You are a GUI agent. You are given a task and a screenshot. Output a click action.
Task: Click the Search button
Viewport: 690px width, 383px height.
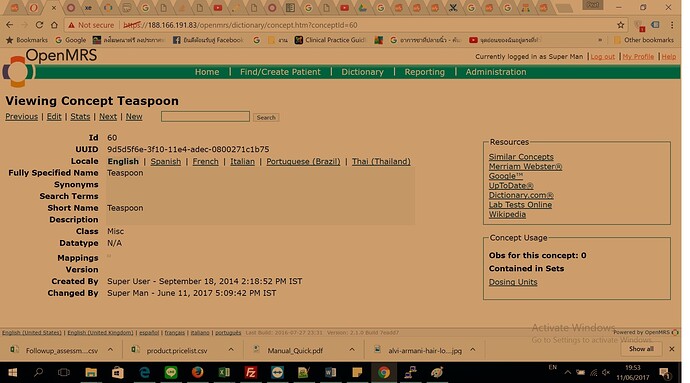coord(266,118)
